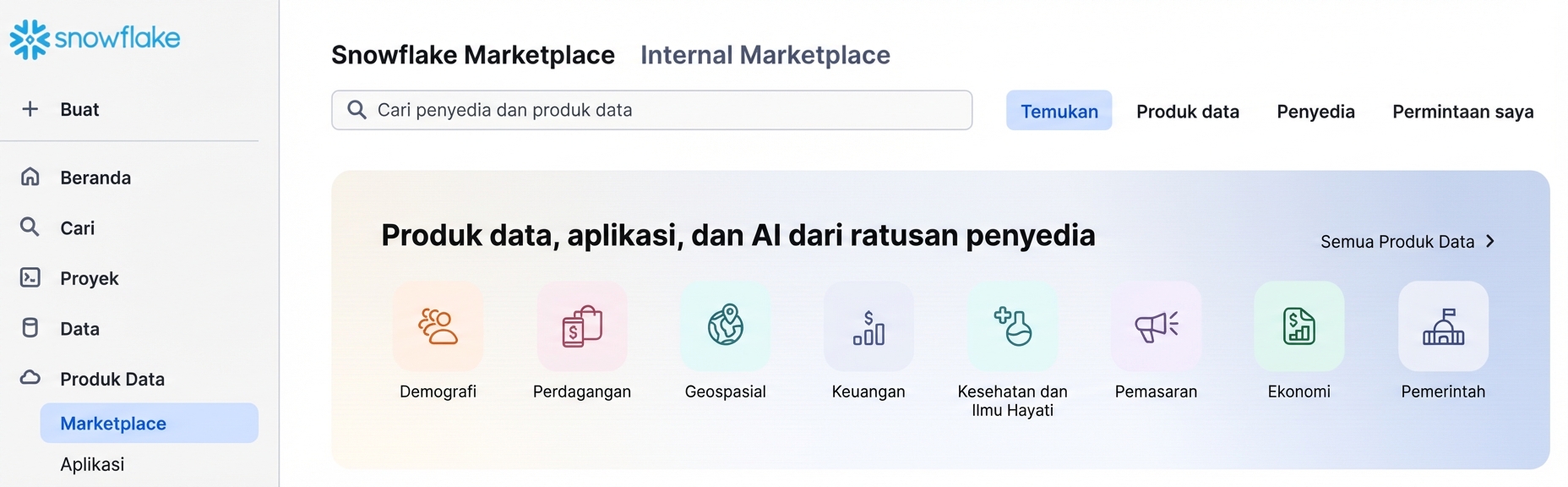The width and height of the screenshot is (1568, 487).
Task: Open Semua Produk Data link
Action: coord(1407,242)
